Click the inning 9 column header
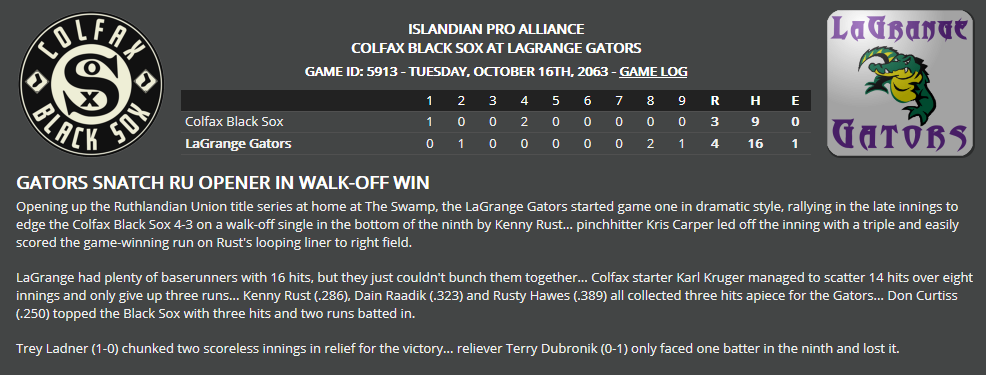 click(x=682, y=101)
